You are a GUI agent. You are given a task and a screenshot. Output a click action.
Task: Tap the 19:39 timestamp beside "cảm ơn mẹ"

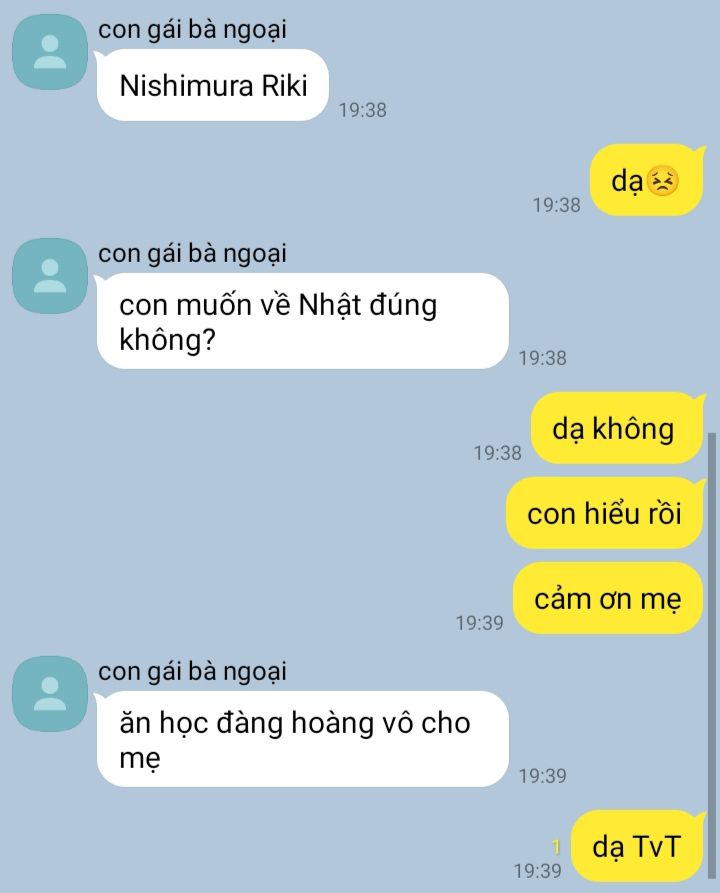click(480, 623)
